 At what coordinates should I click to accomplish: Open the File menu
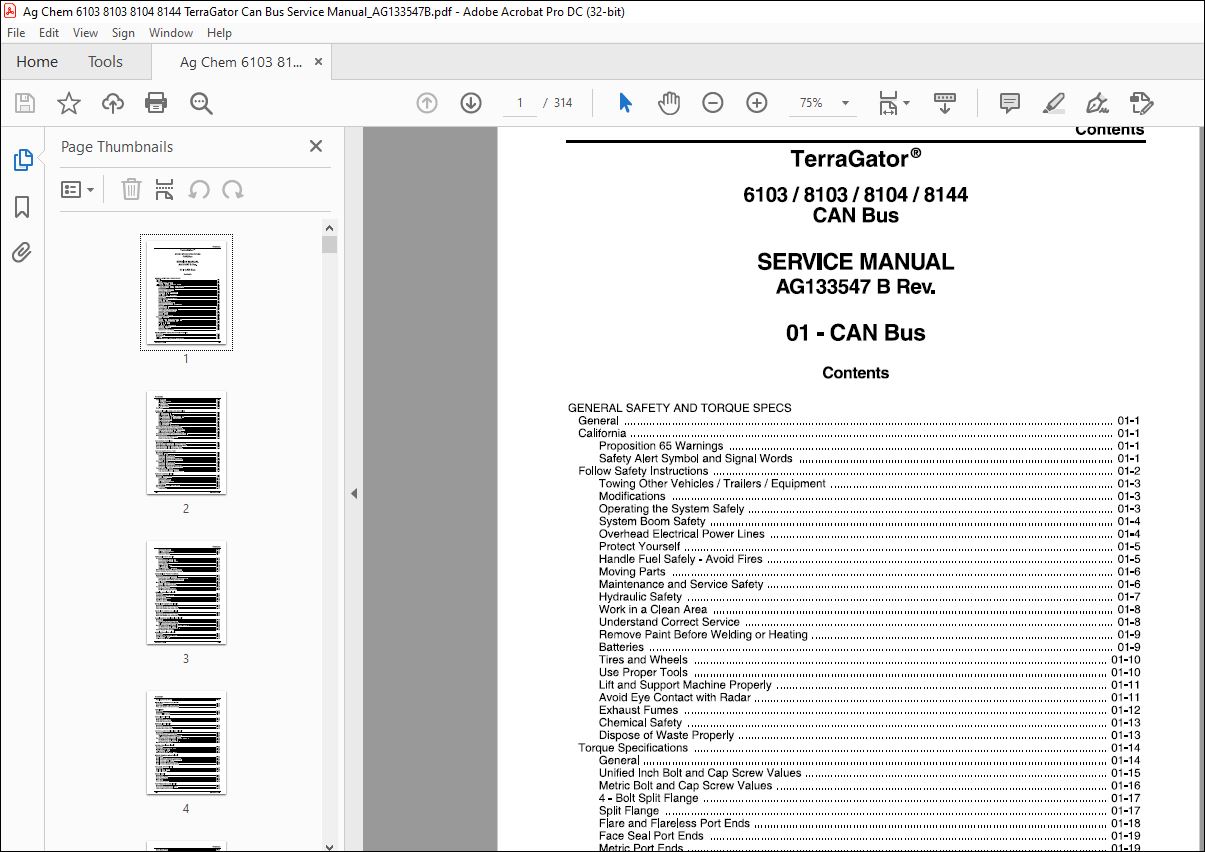pyautogui.click(x=16, y=33)
